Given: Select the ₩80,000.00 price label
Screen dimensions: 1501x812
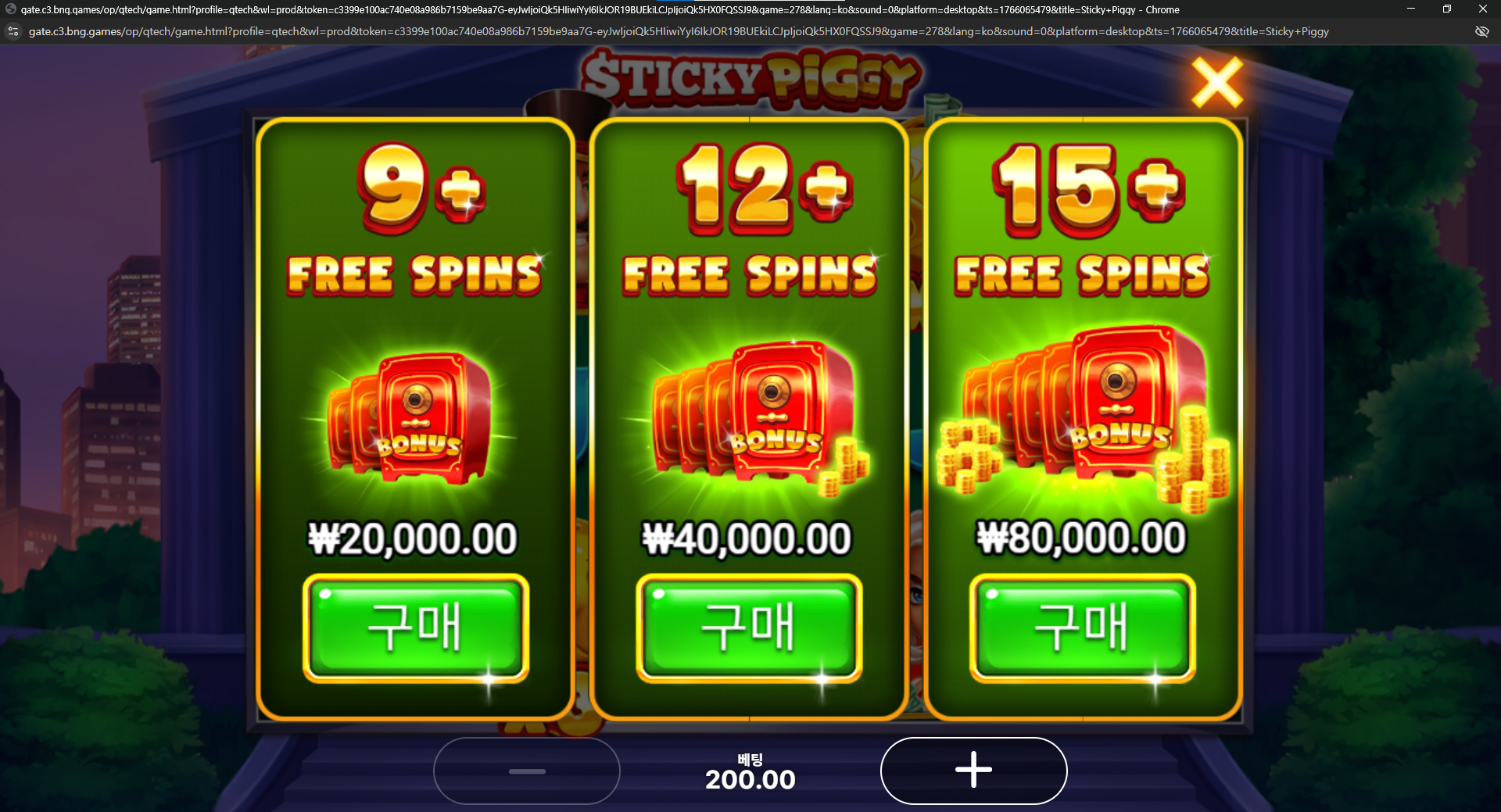Looking at the screenshot, I should point(1081,538).
